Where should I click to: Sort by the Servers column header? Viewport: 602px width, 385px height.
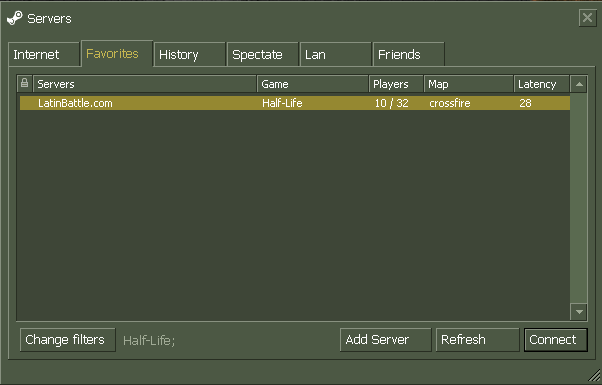click(x=145, y=84)
